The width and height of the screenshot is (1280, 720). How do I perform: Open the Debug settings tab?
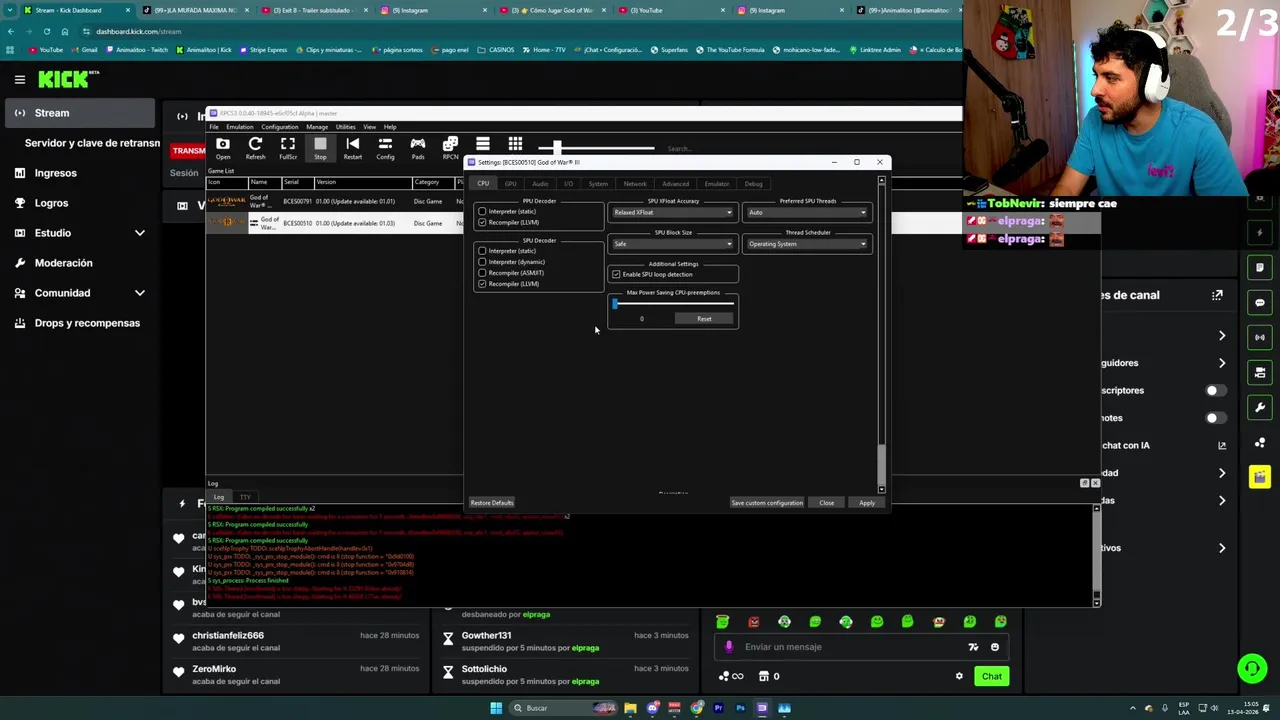coord(753,184)
